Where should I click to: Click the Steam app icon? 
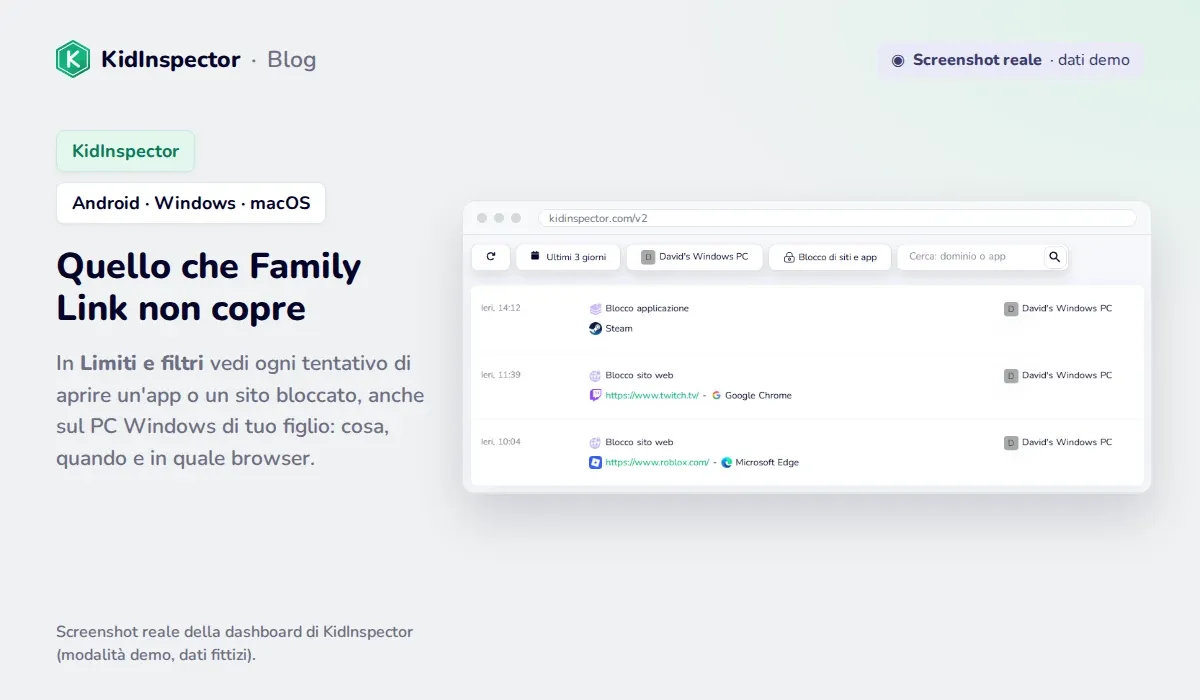tap(596, 328)
